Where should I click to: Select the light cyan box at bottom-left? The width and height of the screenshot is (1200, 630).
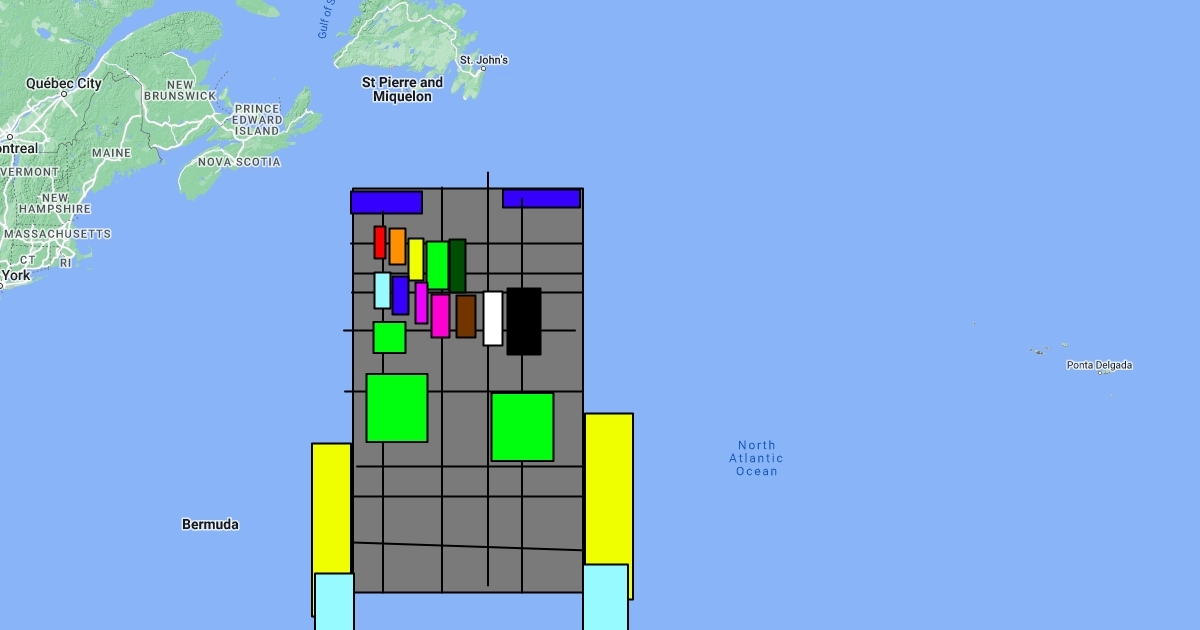(334, 601)
